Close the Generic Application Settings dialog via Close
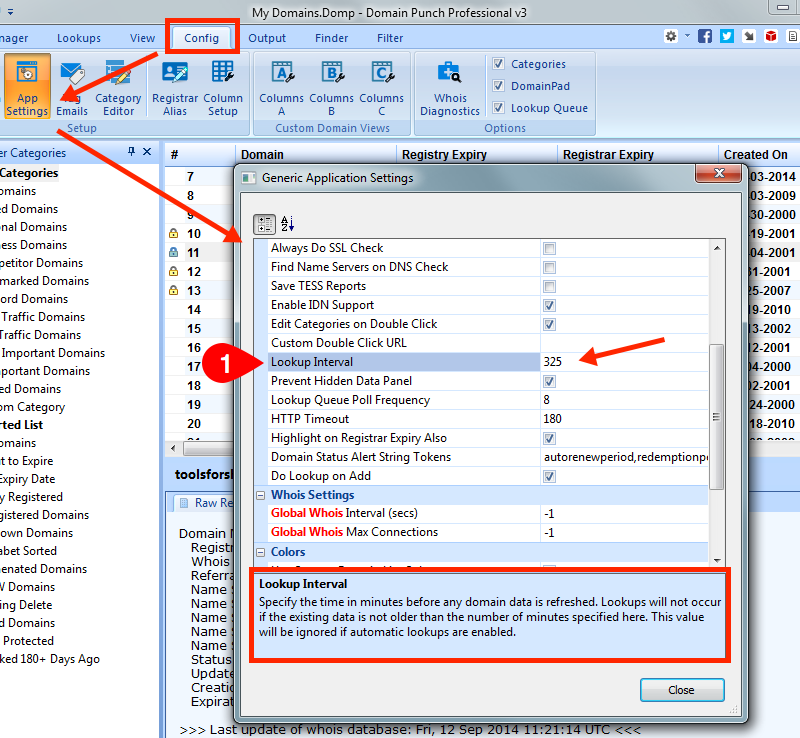Viewport: 800px width, 738px height. coord(682,690)
